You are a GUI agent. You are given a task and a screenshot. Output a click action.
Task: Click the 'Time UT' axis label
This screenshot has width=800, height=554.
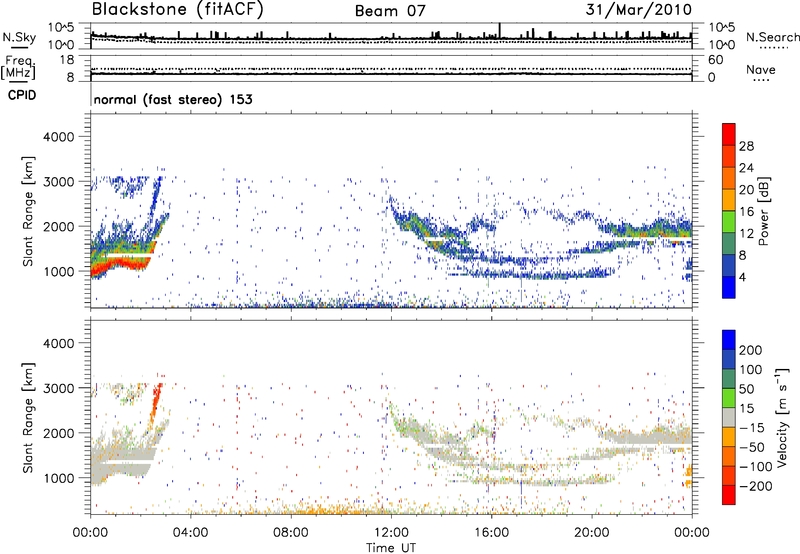tap(391, 548)
